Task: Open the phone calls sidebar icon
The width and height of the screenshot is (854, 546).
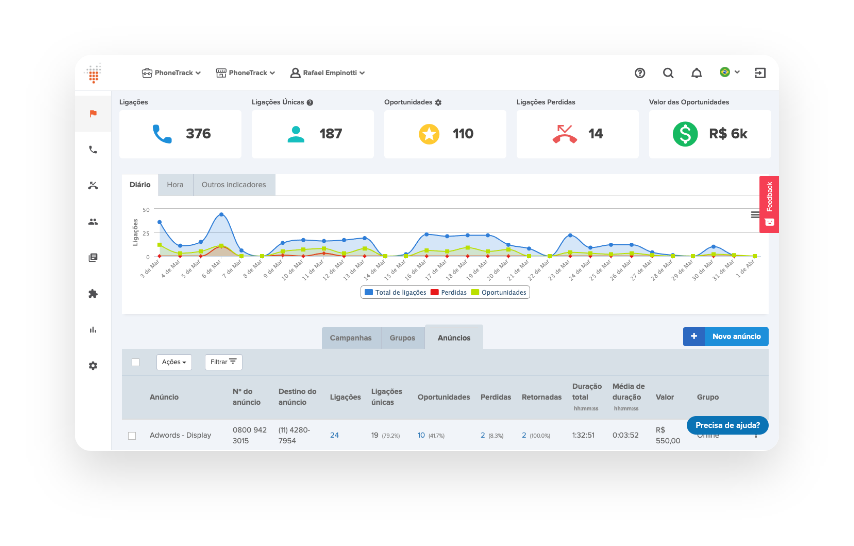Action: point(93,149)
